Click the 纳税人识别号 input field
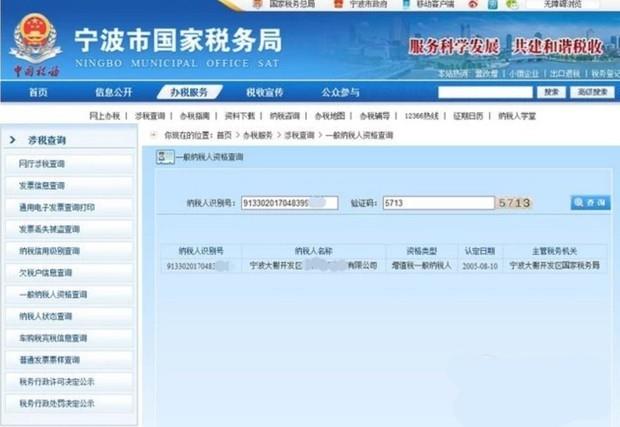The width and height of the screenshot is (620, 427). (x=289, y=203)
